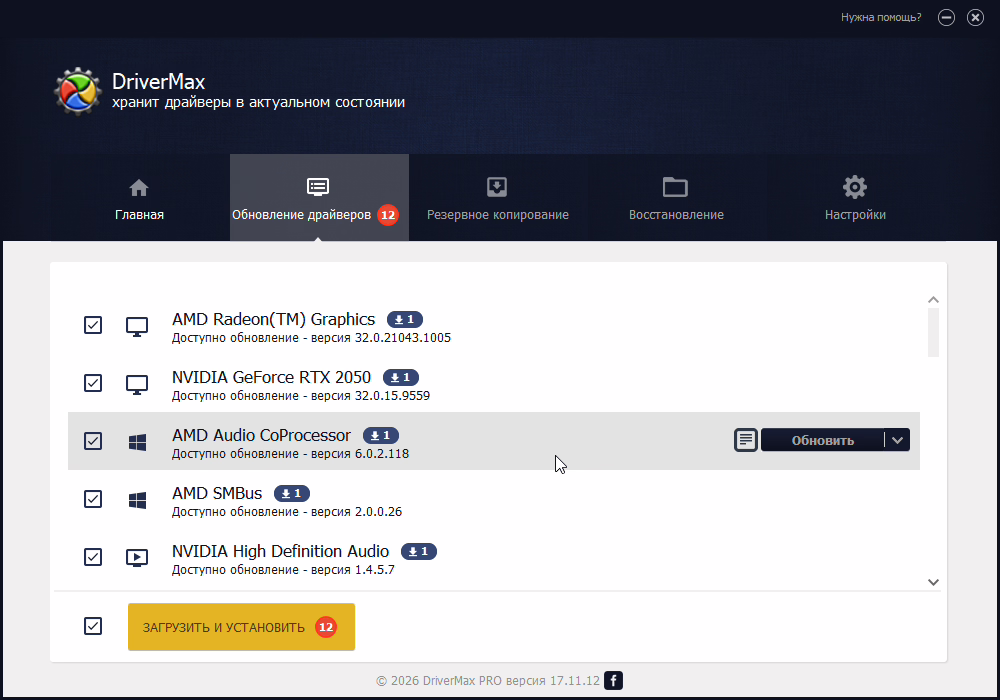Open the Настройки tab

point(854,198)
